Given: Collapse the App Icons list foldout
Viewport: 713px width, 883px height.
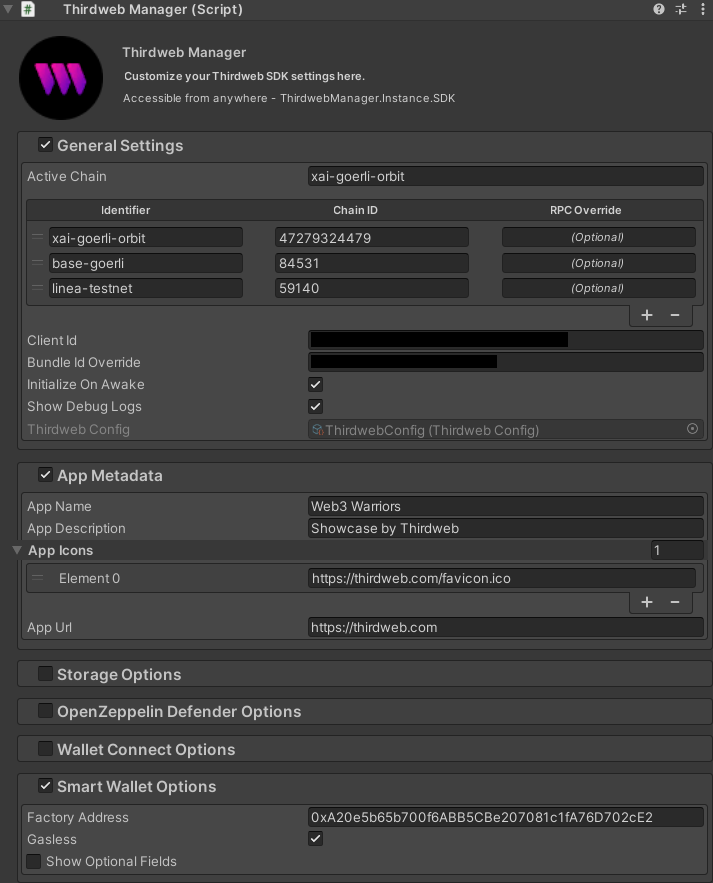Looking at the screenshot, I should (x=17, y=550).
